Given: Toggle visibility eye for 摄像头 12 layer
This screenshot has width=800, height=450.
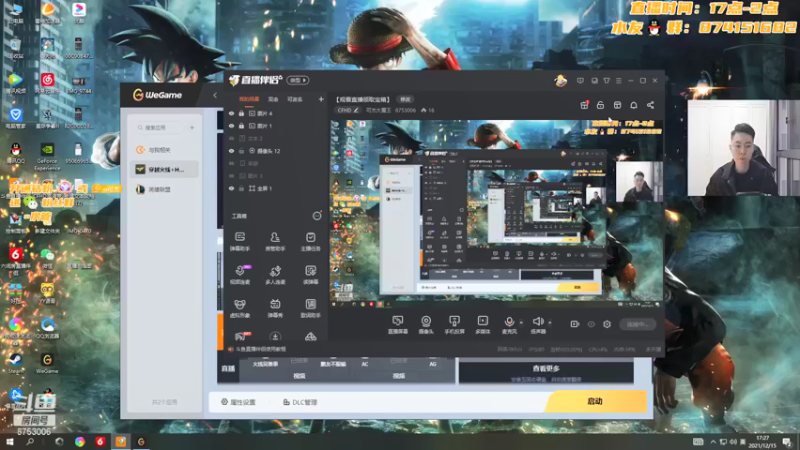Looking at the screenshot, I should point(232,151).
